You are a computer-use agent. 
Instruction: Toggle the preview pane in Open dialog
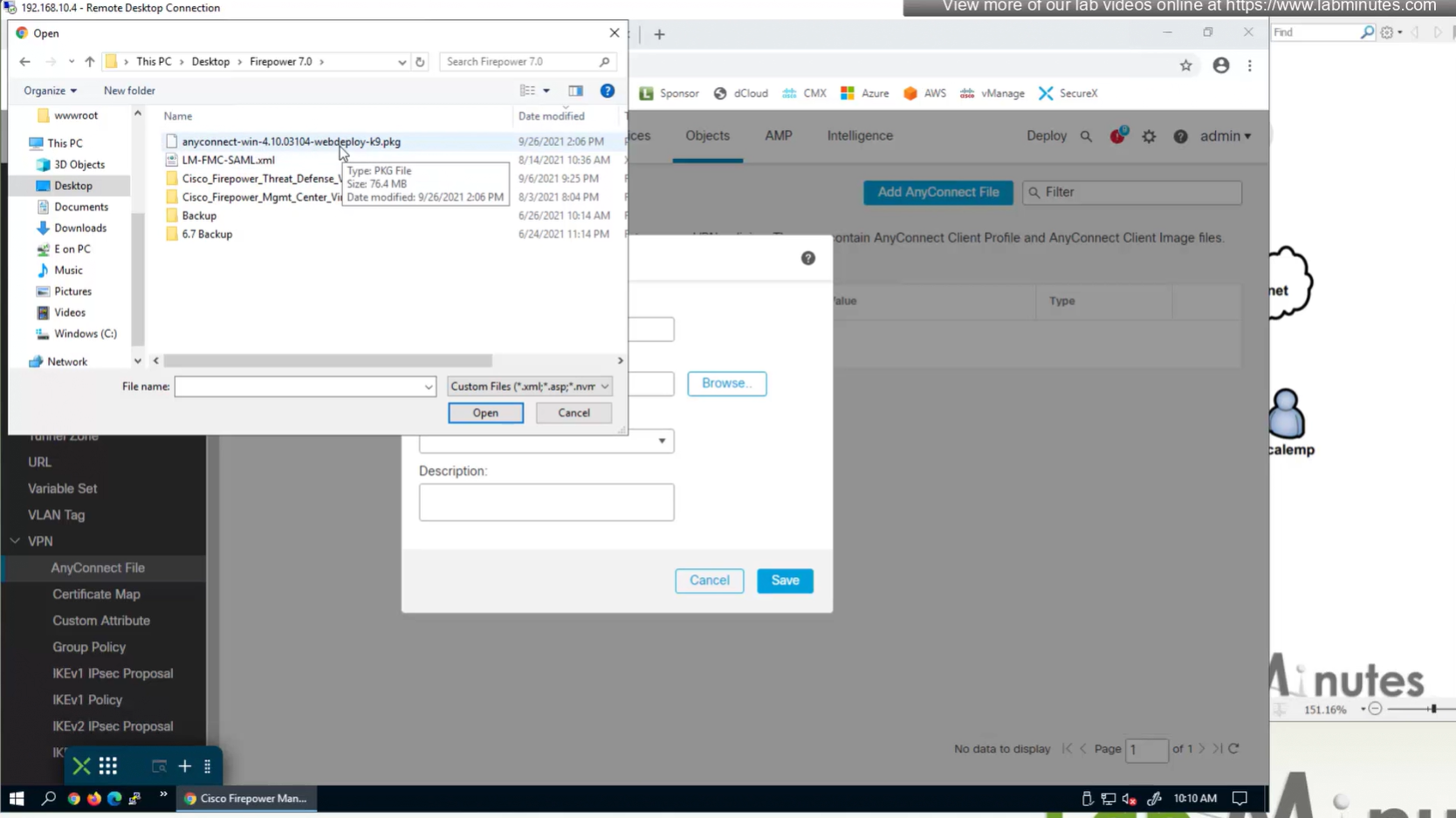click(575, 91)
